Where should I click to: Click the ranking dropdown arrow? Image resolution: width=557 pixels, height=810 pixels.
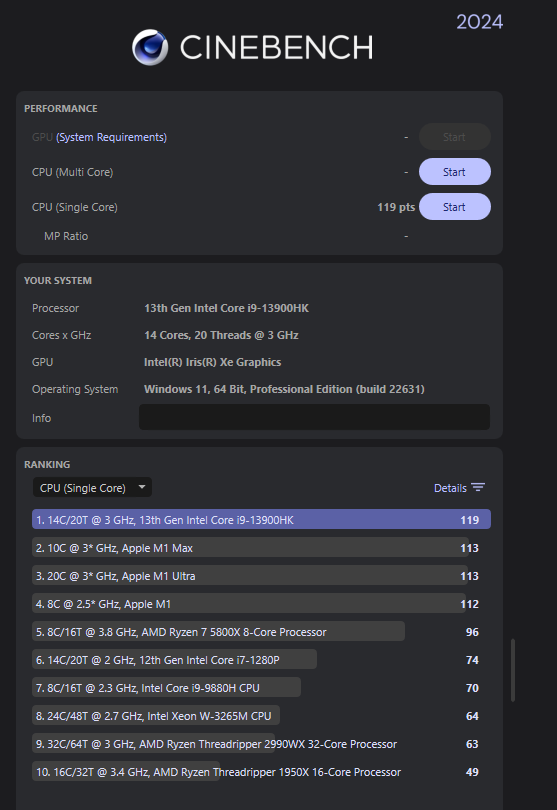tap(142, 487)
